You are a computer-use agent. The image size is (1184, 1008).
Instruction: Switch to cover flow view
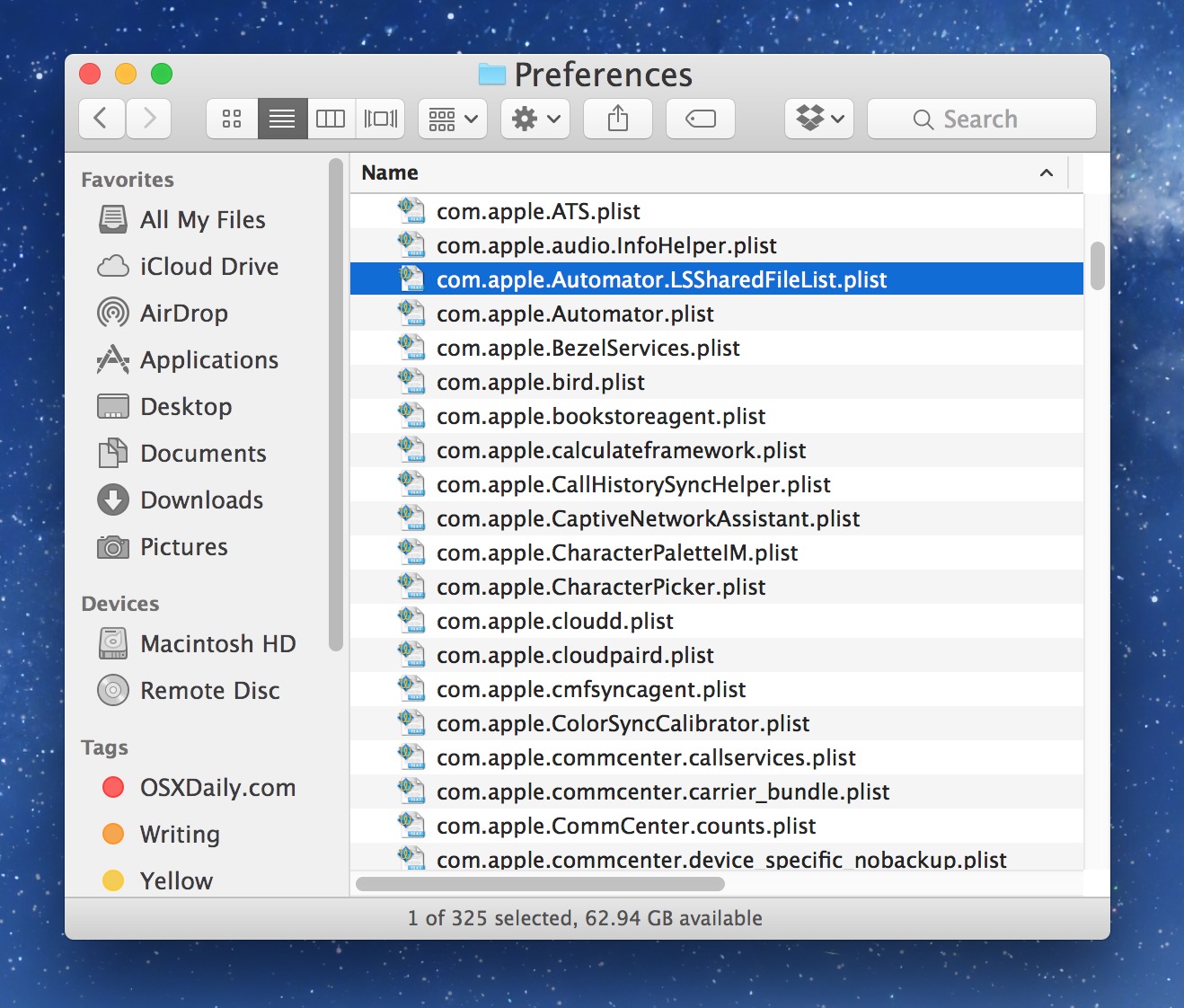click(x=379, y=118)
